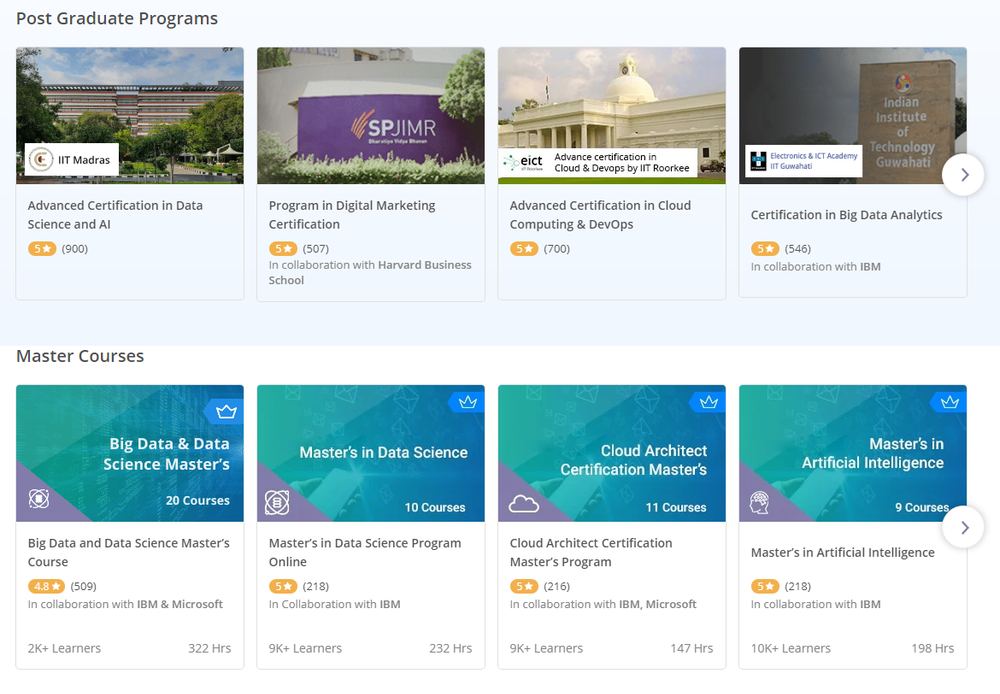Screen dimensions: 1000x694
Task: Click 'In collaboration with Harvard Business School' text
Action: pyautogui.click(x=370, y=272)
